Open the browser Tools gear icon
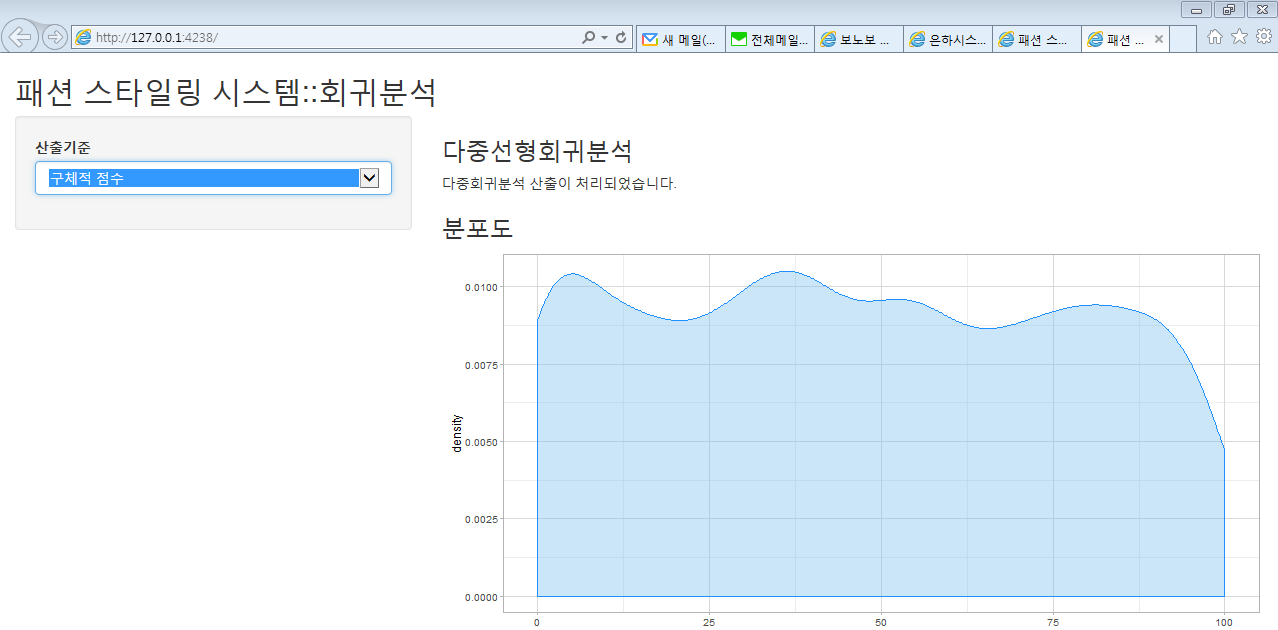1278x630 pixels. [x=1264, y=37]
